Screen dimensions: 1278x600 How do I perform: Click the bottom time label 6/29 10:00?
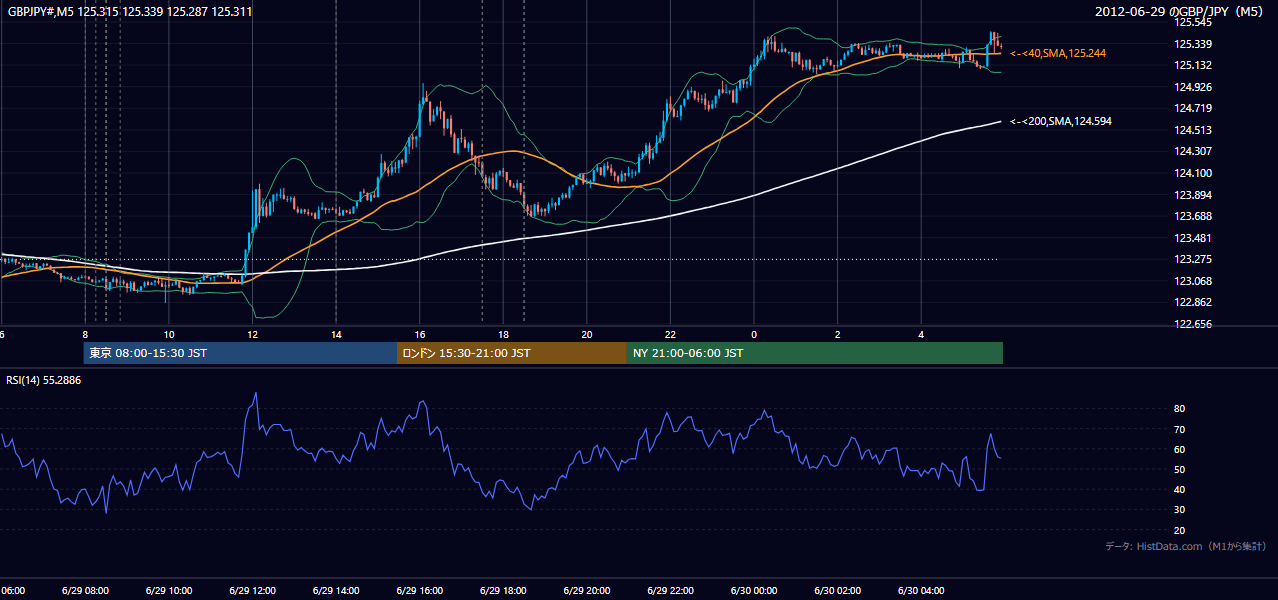pos(168,591)
